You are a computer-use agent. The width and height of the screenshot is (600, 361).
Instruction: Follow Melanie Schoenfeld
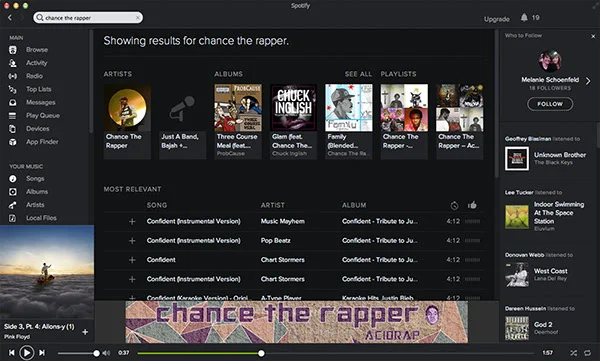[550, 104]
